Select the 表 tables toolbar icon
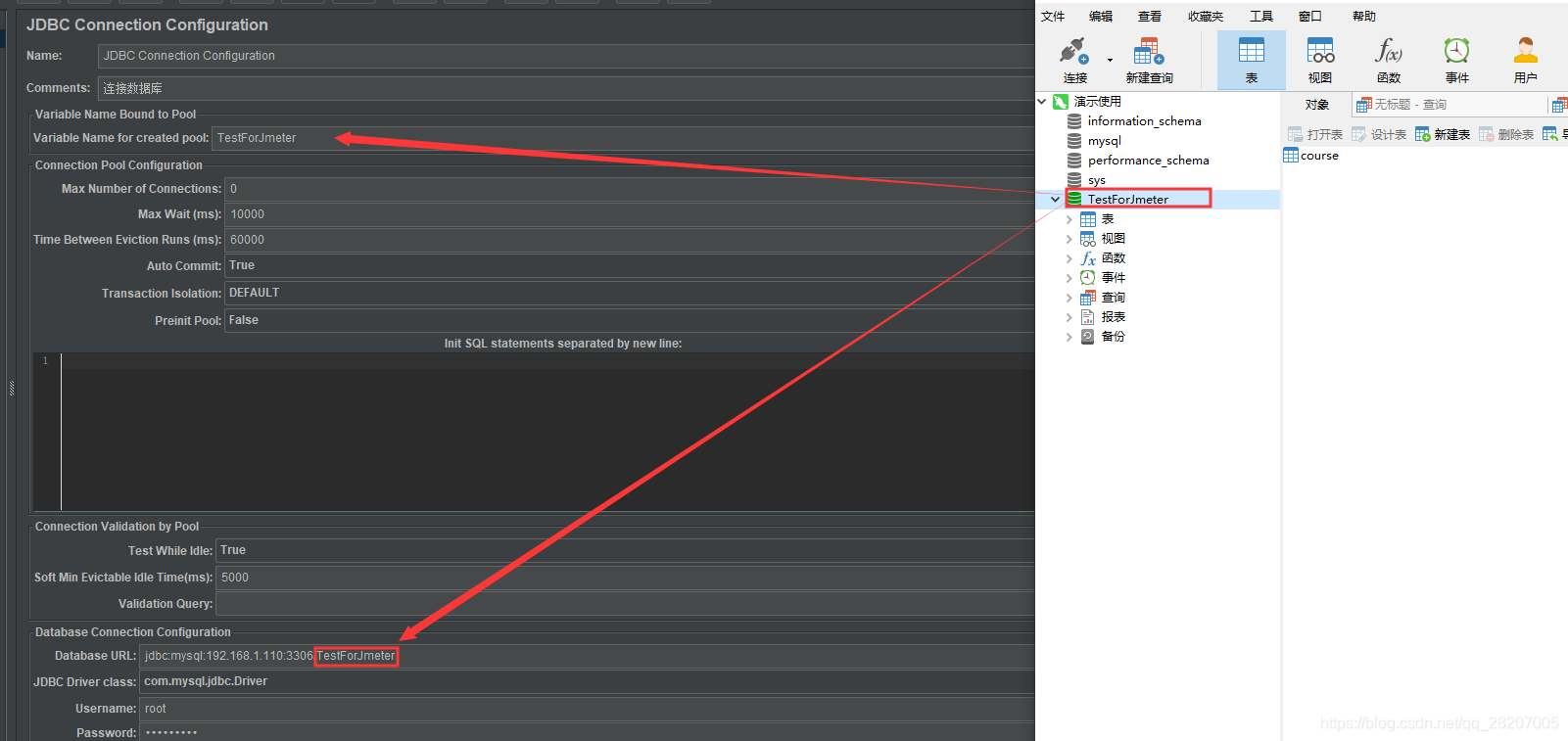The width and height of the screenshot is (1568, 741). 1252,60
